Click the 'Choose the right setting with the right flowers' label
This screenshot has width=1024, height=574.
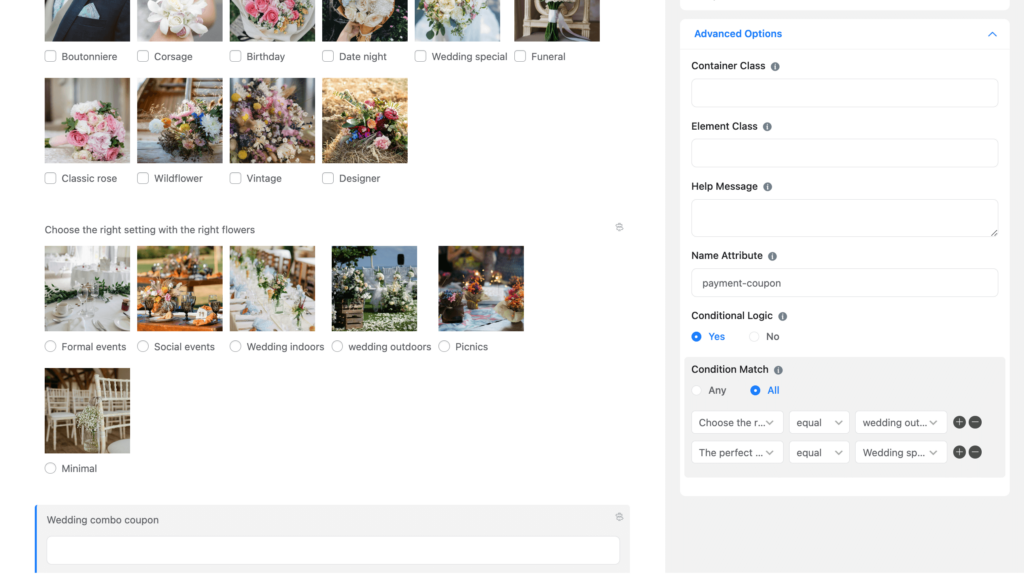150,230
